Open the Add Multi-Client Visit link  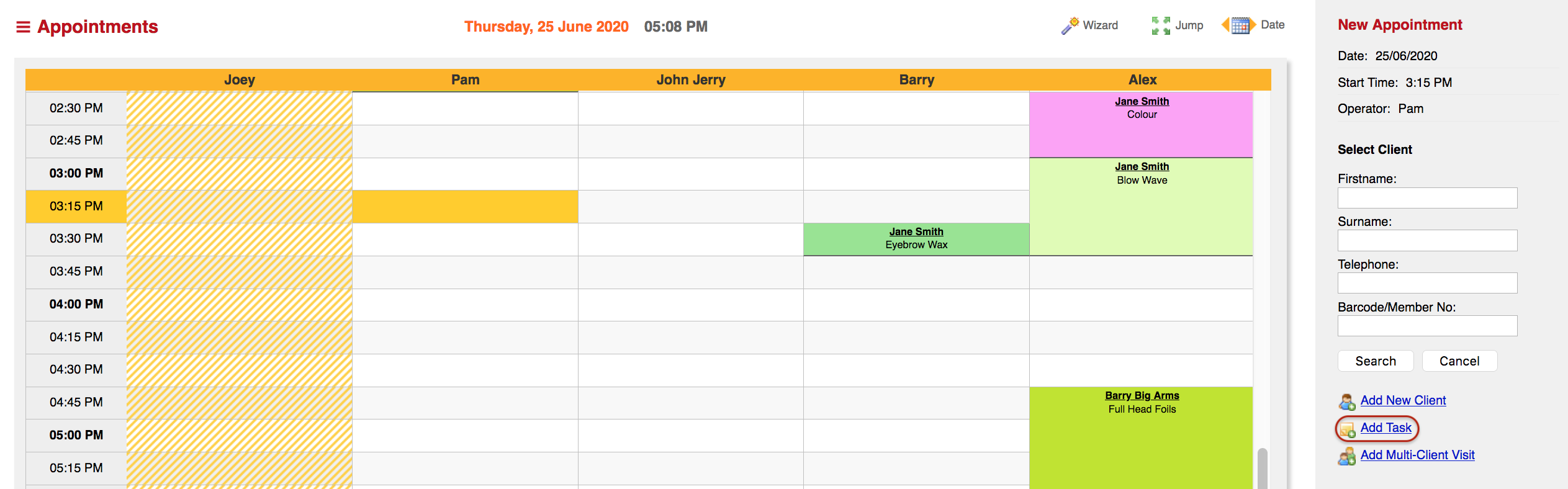point(1417,455)
